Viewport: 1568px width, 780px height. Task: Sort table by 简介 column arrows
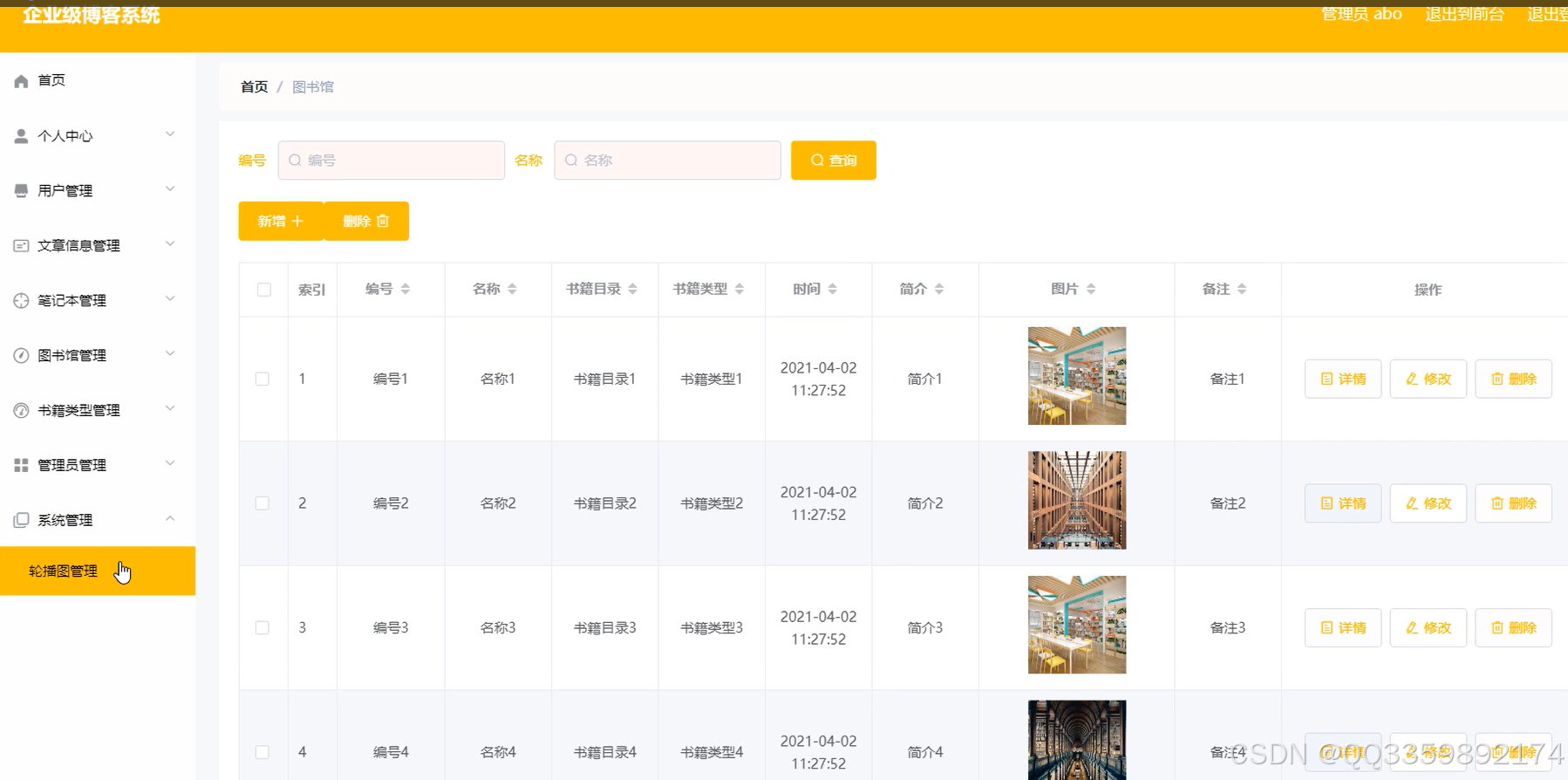point(939,289)
